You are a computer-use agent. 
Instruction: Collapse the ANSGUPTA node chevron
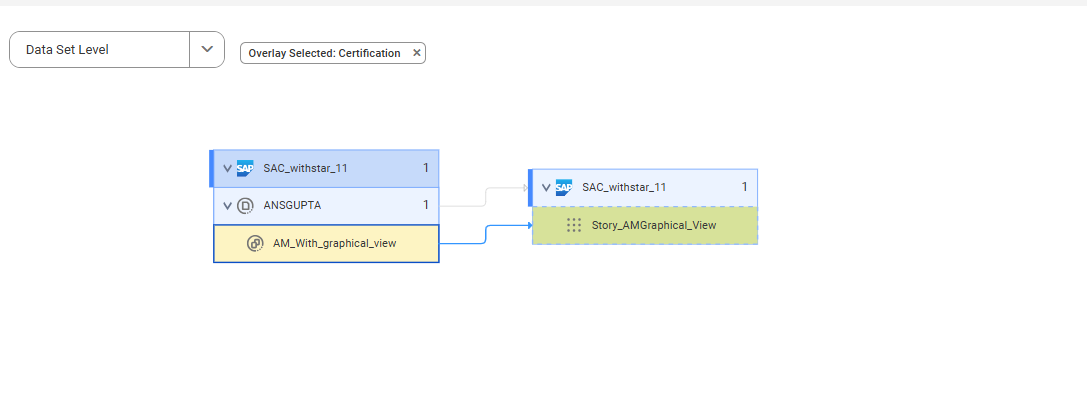227,205
